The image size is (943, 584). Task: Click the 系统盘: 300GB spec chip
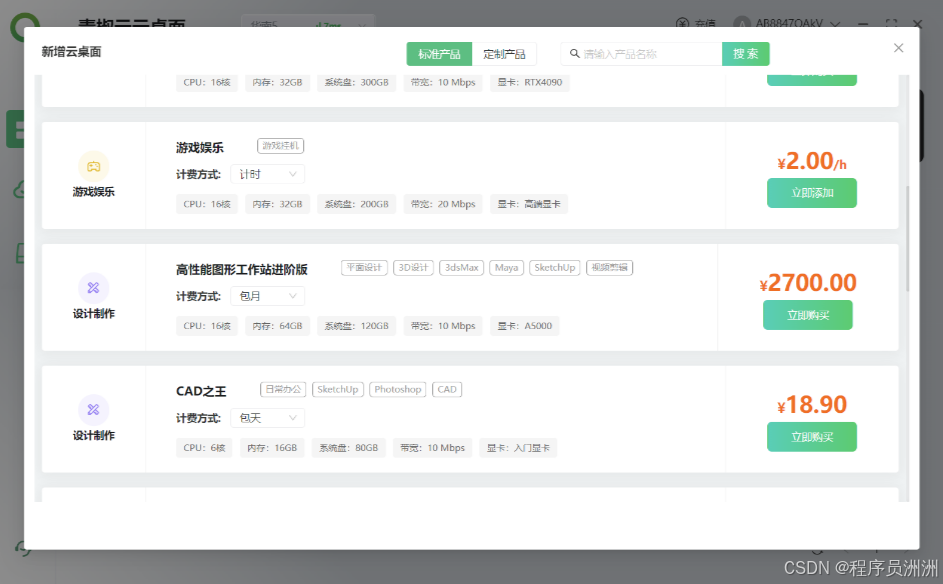point(357,82)
